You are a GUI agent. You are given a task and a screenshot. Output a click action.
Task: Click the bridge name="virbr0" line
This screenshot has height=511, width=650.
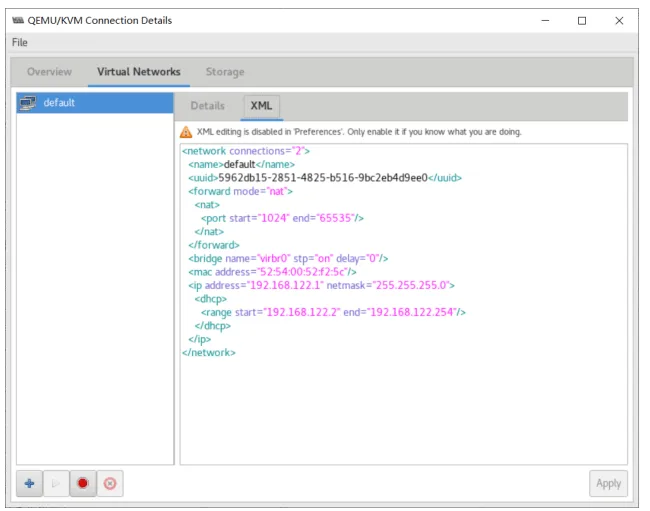[288, 259]
